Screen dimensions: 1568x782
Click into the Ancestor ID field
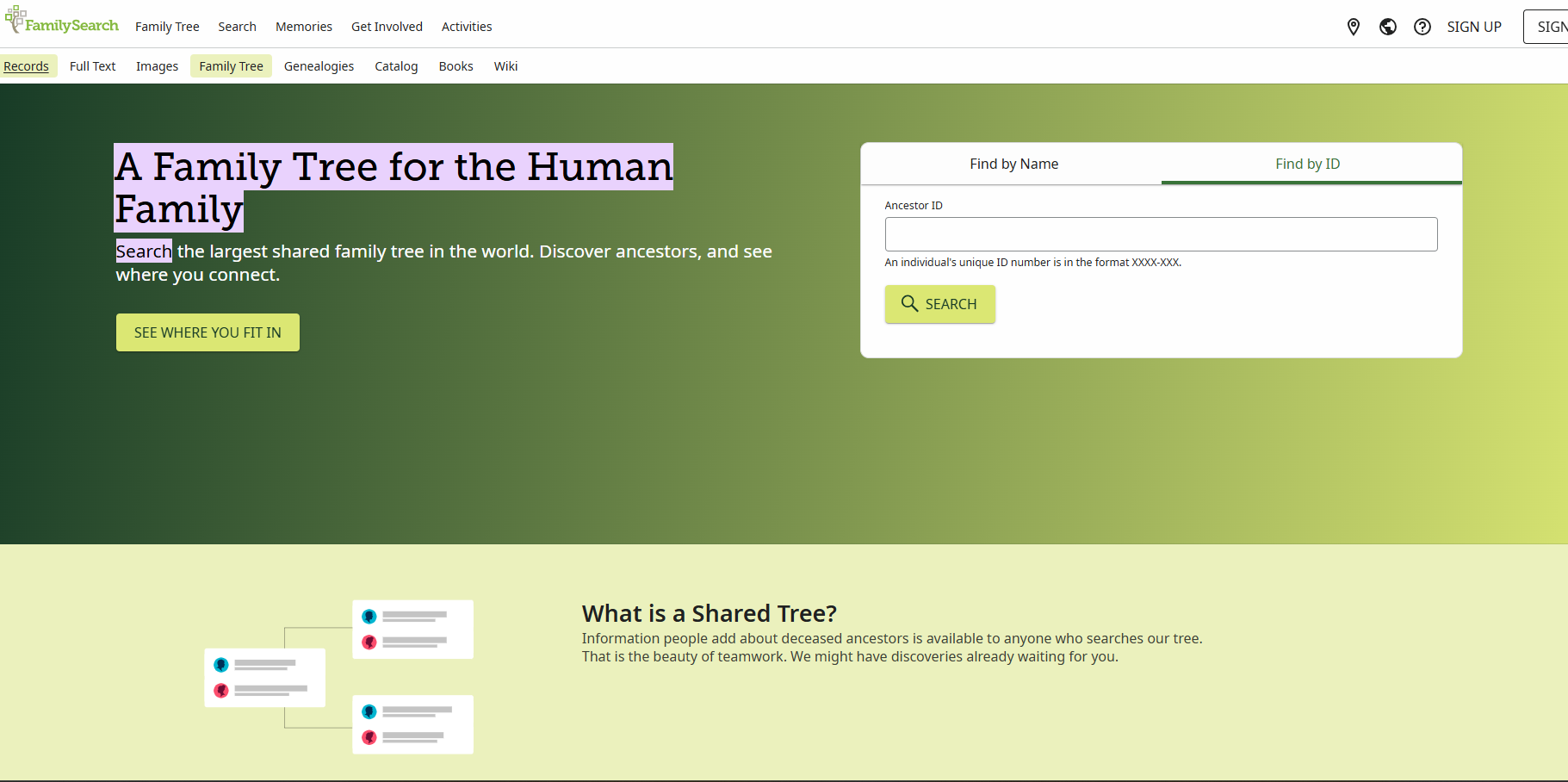[x=1161, y=234]
